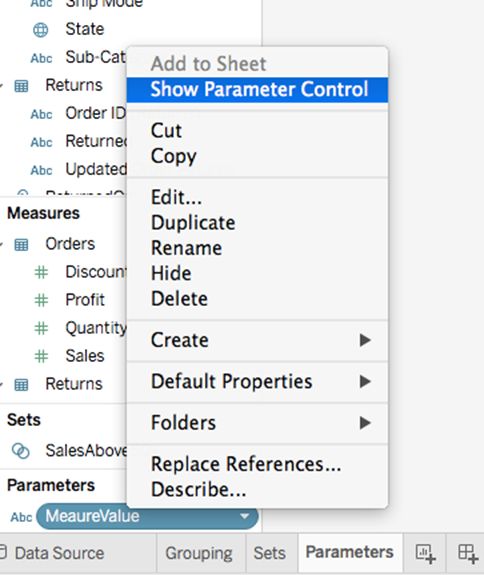Screen dimensions: 484x575
Task: Click the new dashboard icon
Action: click(468, 553)
